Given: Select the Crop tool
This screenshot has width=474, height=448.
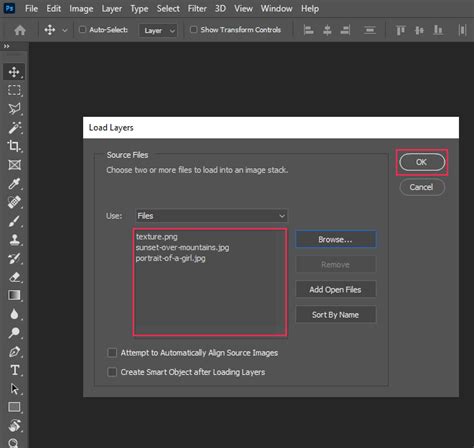Looking at the screenshot, I should [x=14, y=146].
